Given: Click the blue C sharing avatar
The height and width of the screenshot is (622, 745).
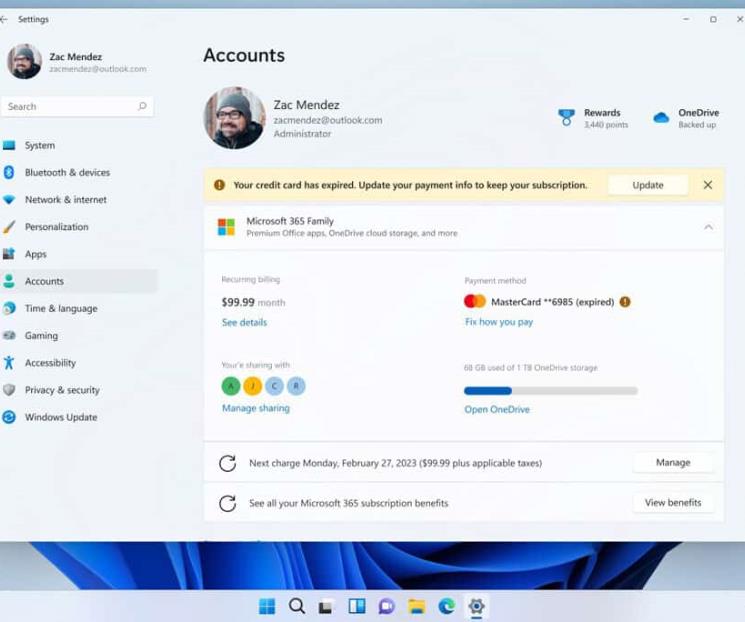Looking at the screenshot, I should point(274,386).
